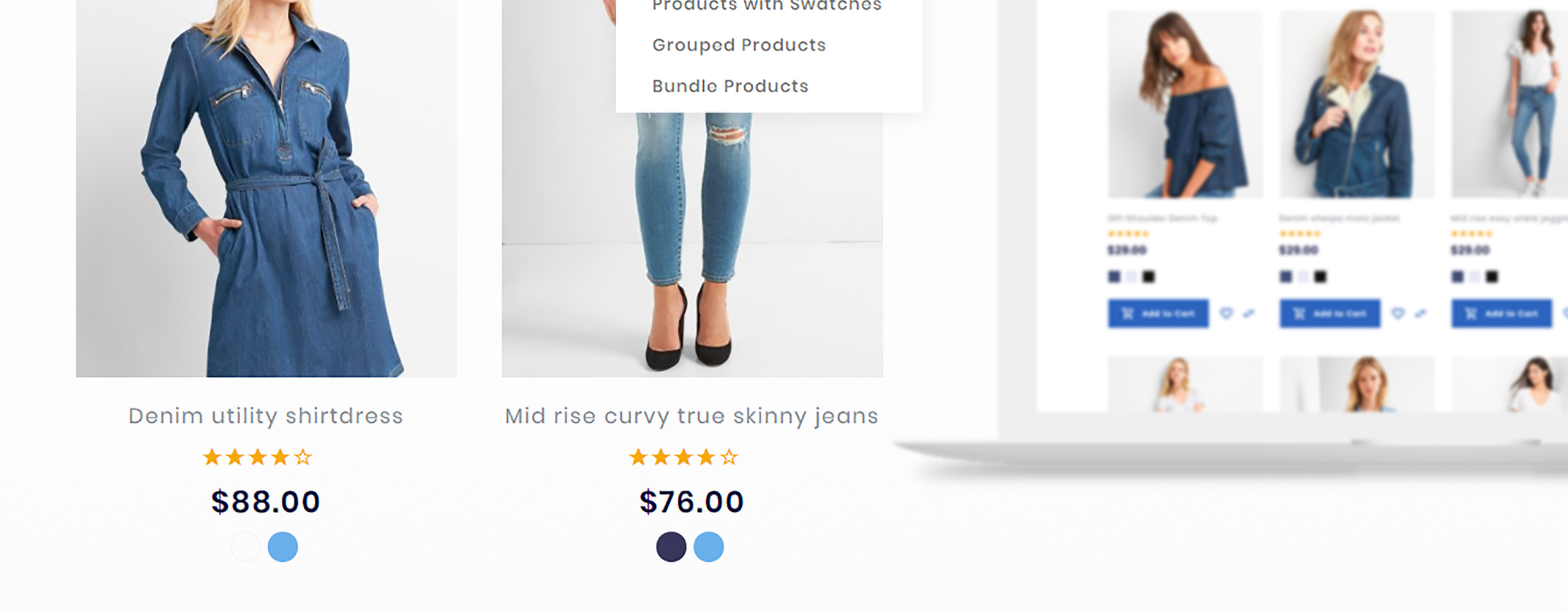Choose Products with Swatches menu entry

[x=767, y=6]
